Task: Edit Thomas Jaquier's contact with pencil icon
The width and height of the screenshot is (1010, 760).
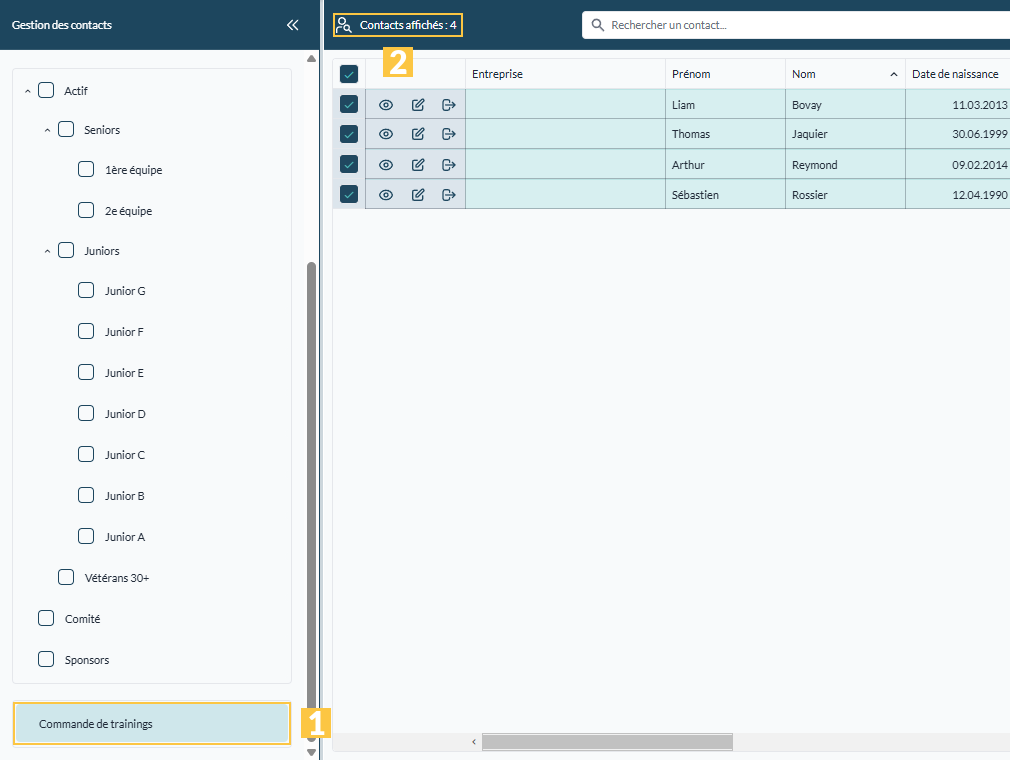Action: [418, 134]
